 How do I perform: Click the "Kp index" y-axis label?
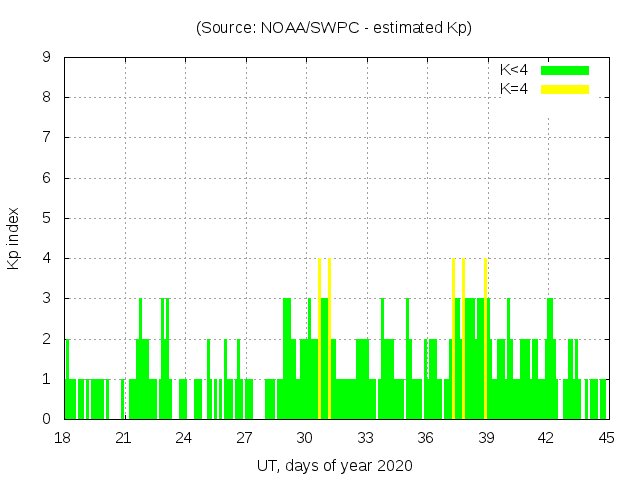tap(14, 239)
